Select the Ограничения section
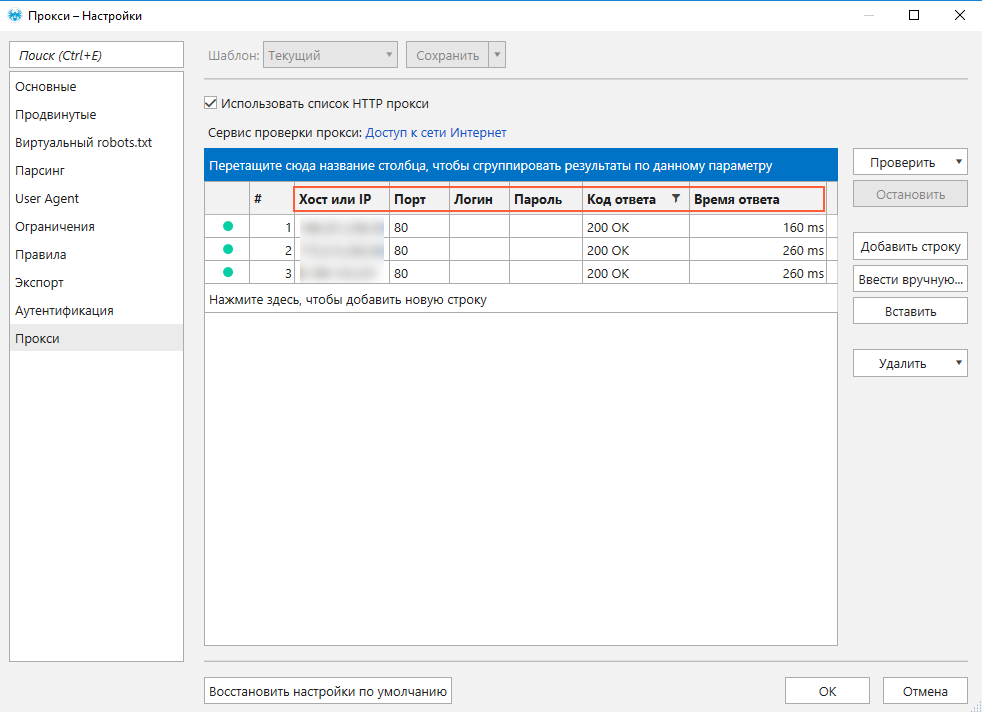The height and width of the screenshot is (712, 982). coord(96,226)
